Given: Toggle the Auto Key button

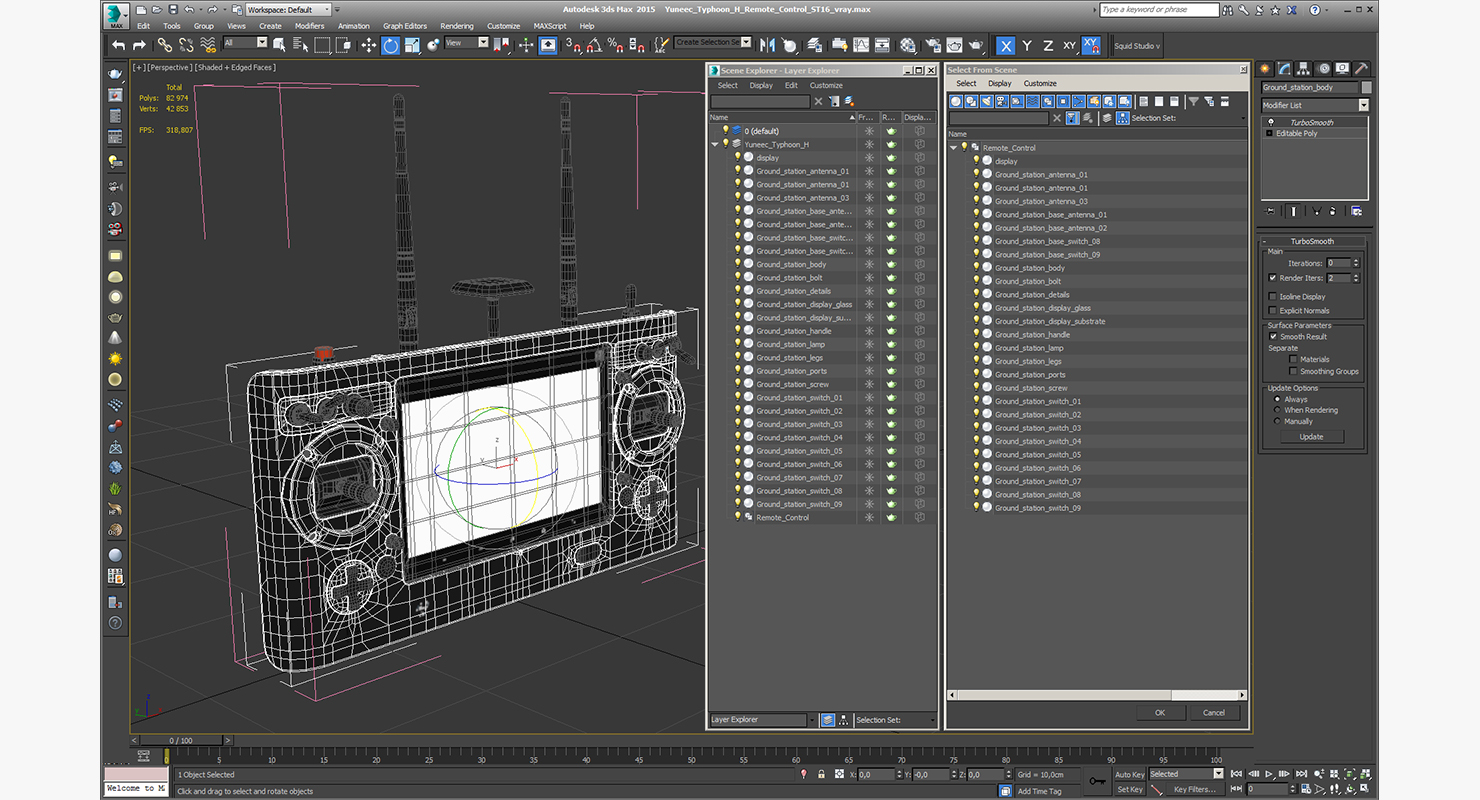Looking at the screenshot, I should tap(1129, 774).
